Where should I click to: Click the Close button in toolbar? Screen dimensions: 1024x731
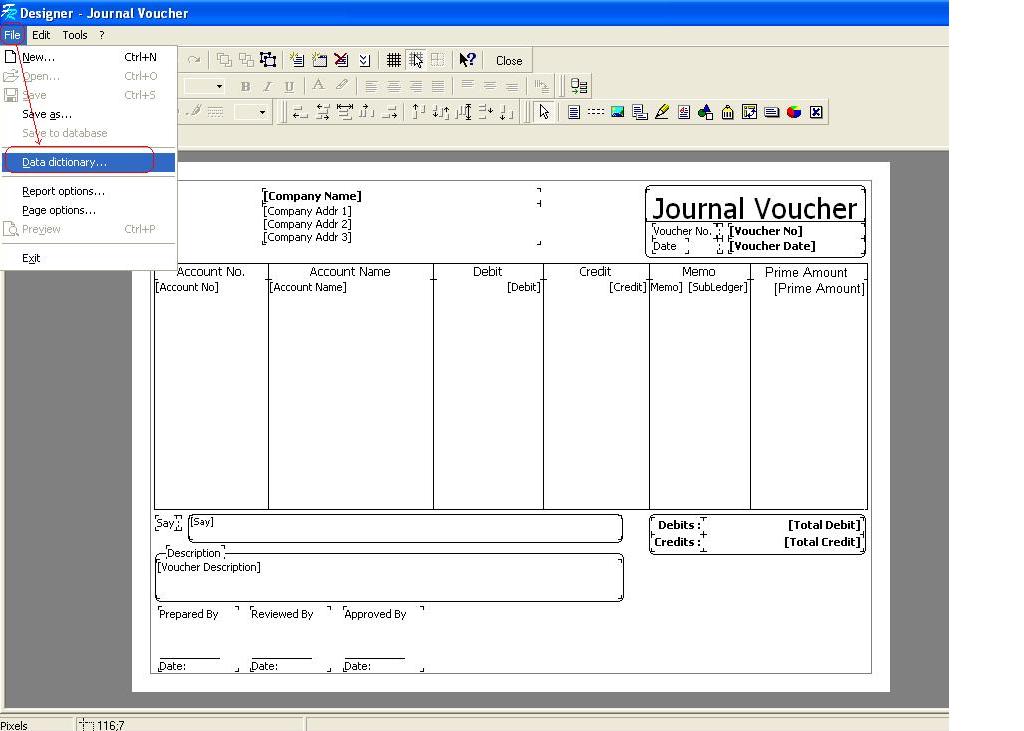click(509, 61)
